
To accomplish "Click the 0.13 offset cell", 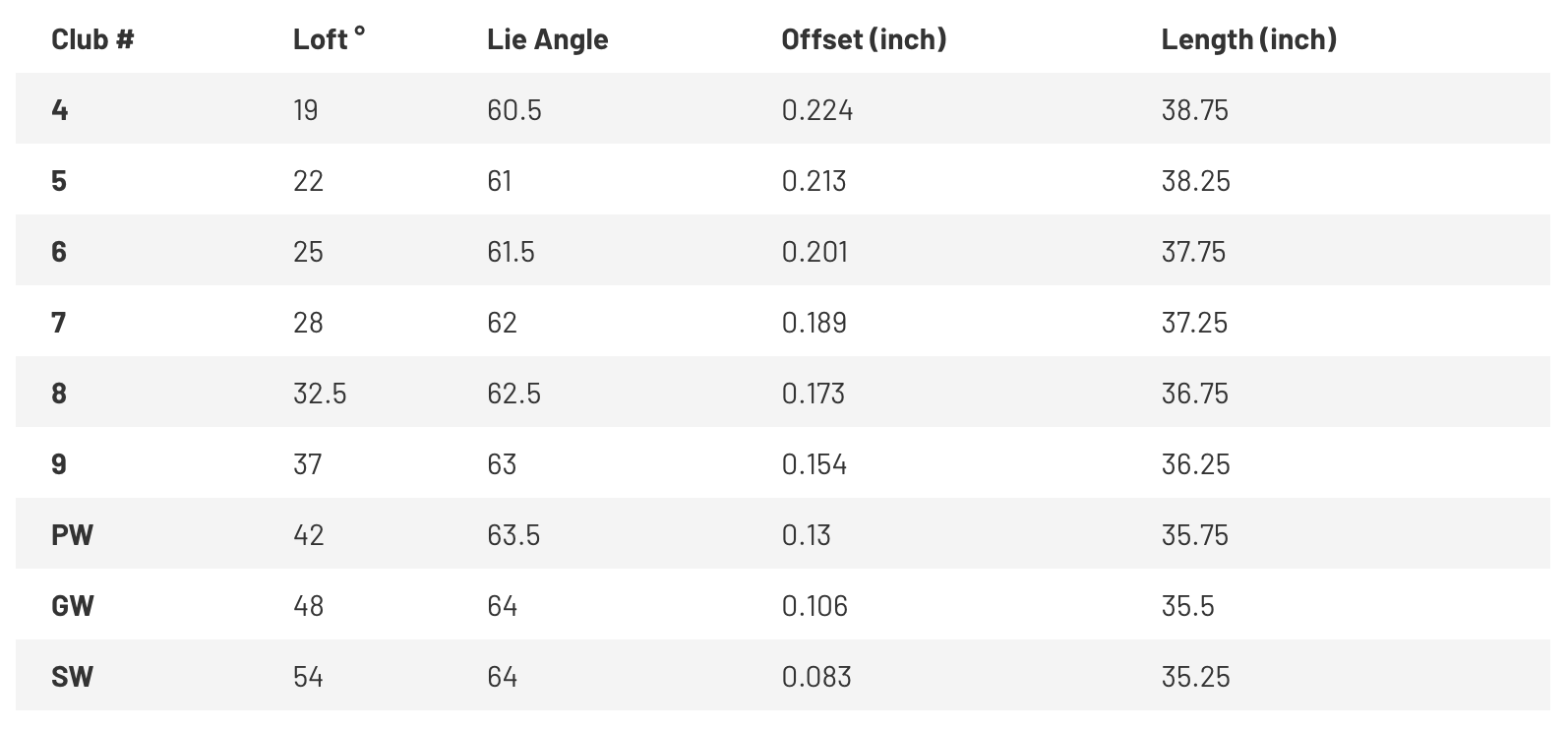I will (806, 535).
